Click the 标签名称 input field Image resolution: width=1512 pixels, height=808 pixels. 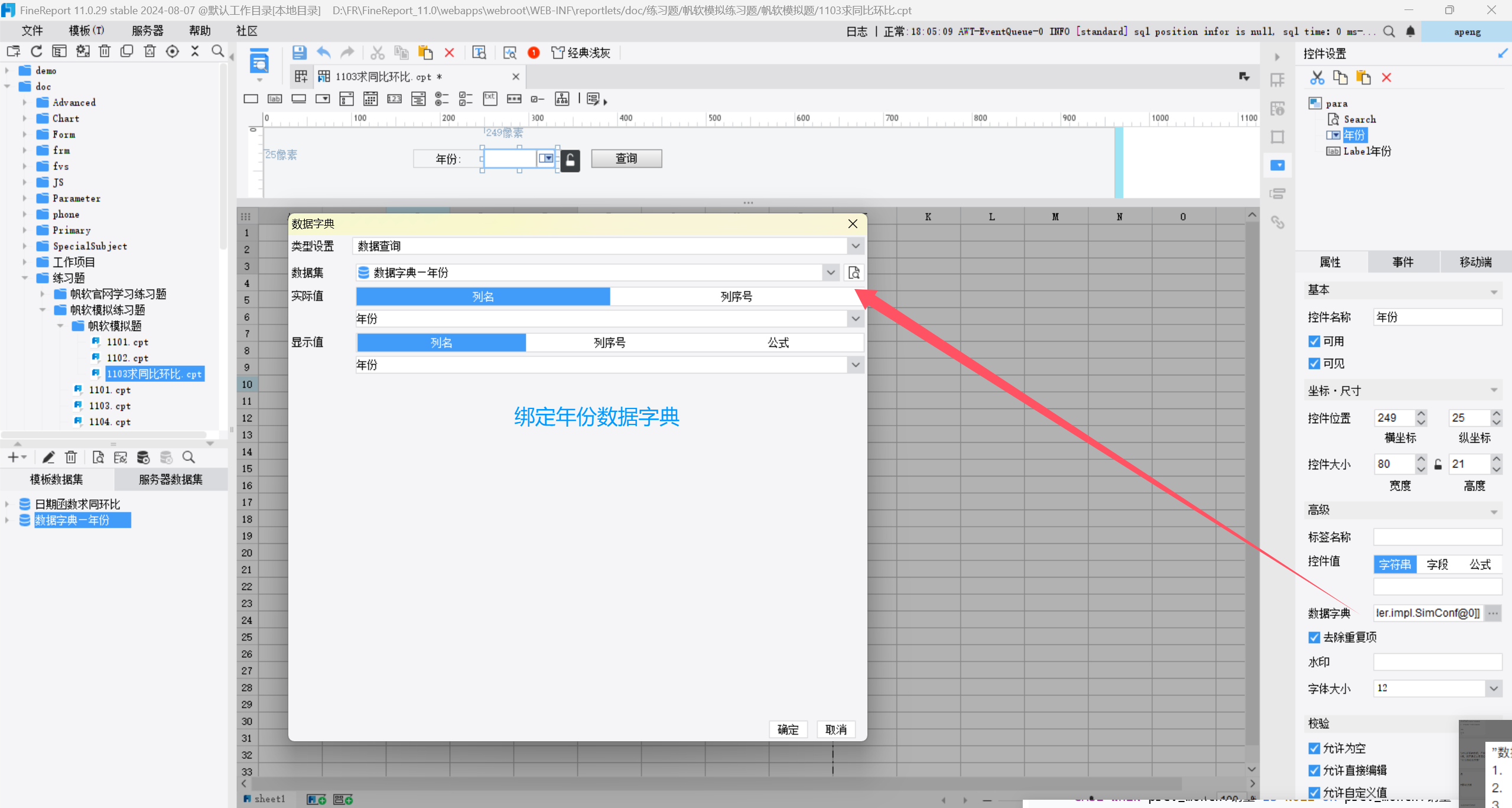[1437, 537]
